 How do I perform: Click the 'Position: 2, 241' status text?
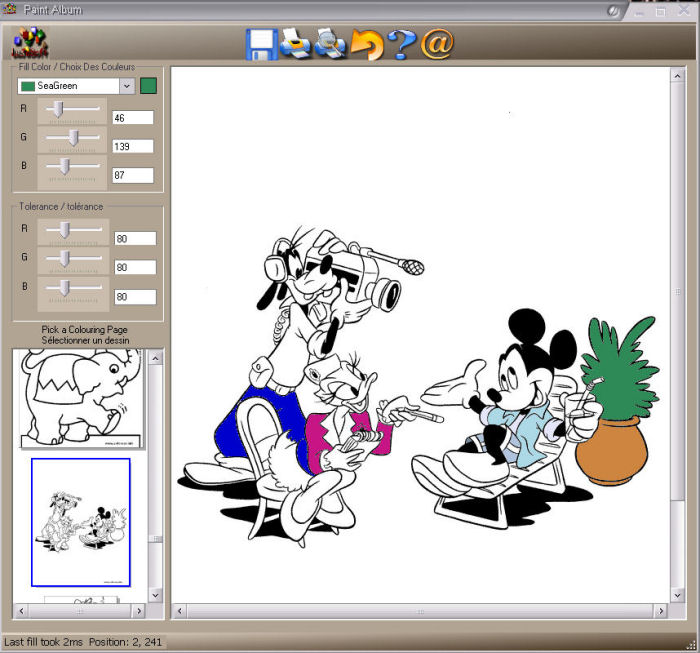(x=125, y=642)
